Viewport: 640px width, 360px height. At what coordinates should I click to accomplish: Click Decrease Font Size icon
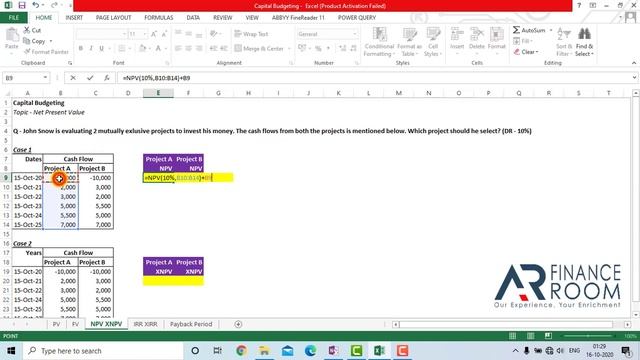164,34
